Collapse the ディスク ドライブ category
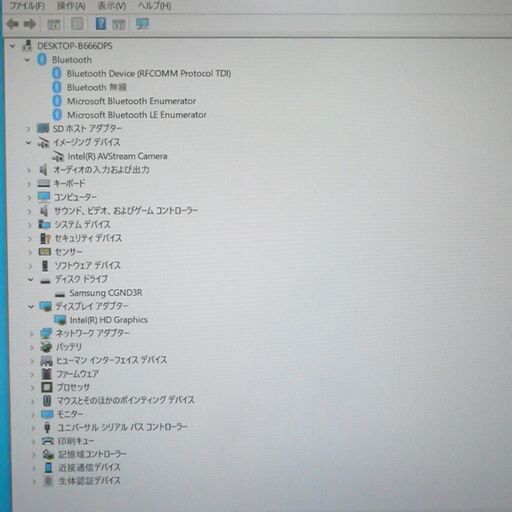512x512 pixels. tap(31, 279)
